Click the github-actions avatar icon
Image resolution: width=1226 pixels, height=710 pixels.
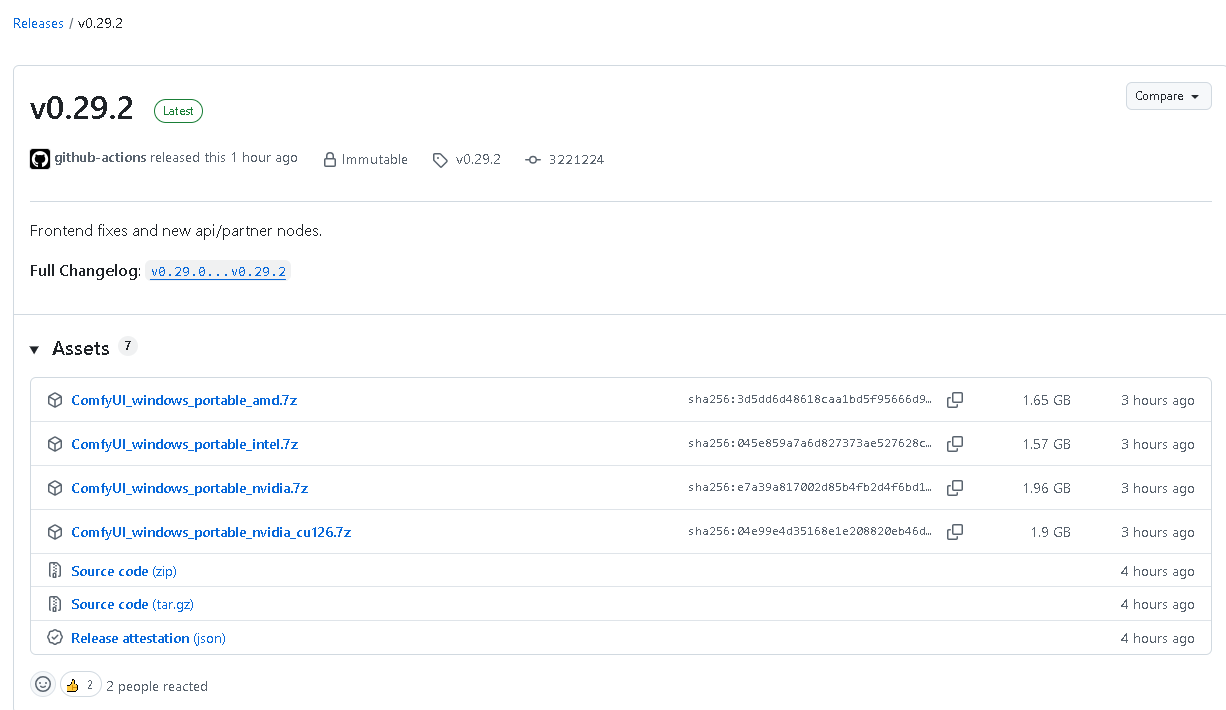[x=40, y=159]
